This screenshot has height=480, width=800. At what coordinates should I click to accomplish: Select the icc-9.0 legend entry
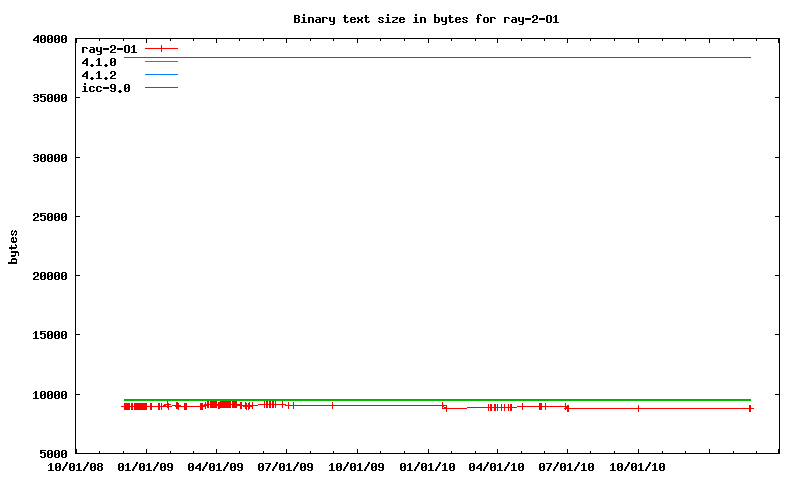[x=105, y=88]
